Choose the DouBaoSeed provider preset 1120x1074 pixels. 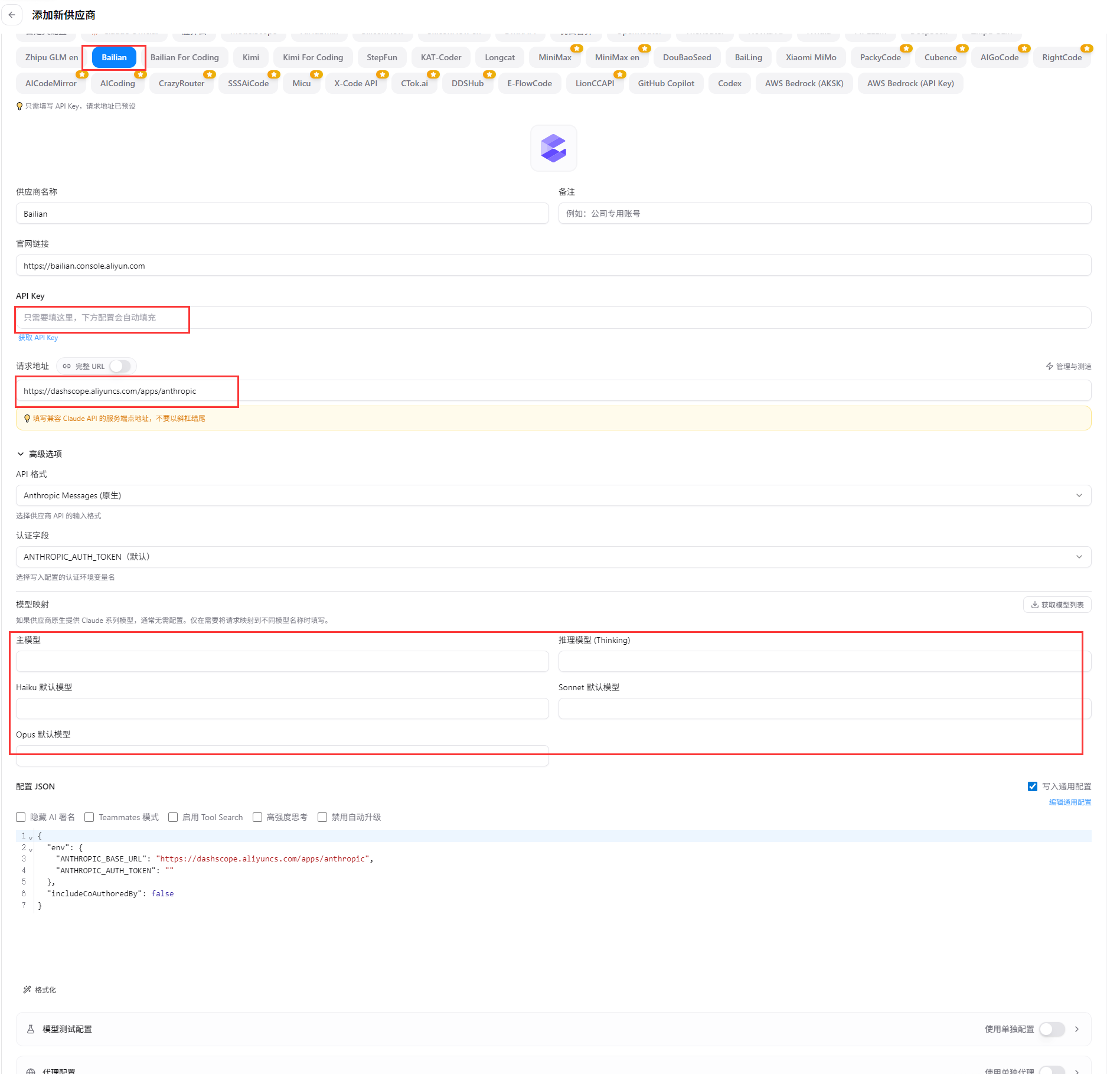pos(687,57)
